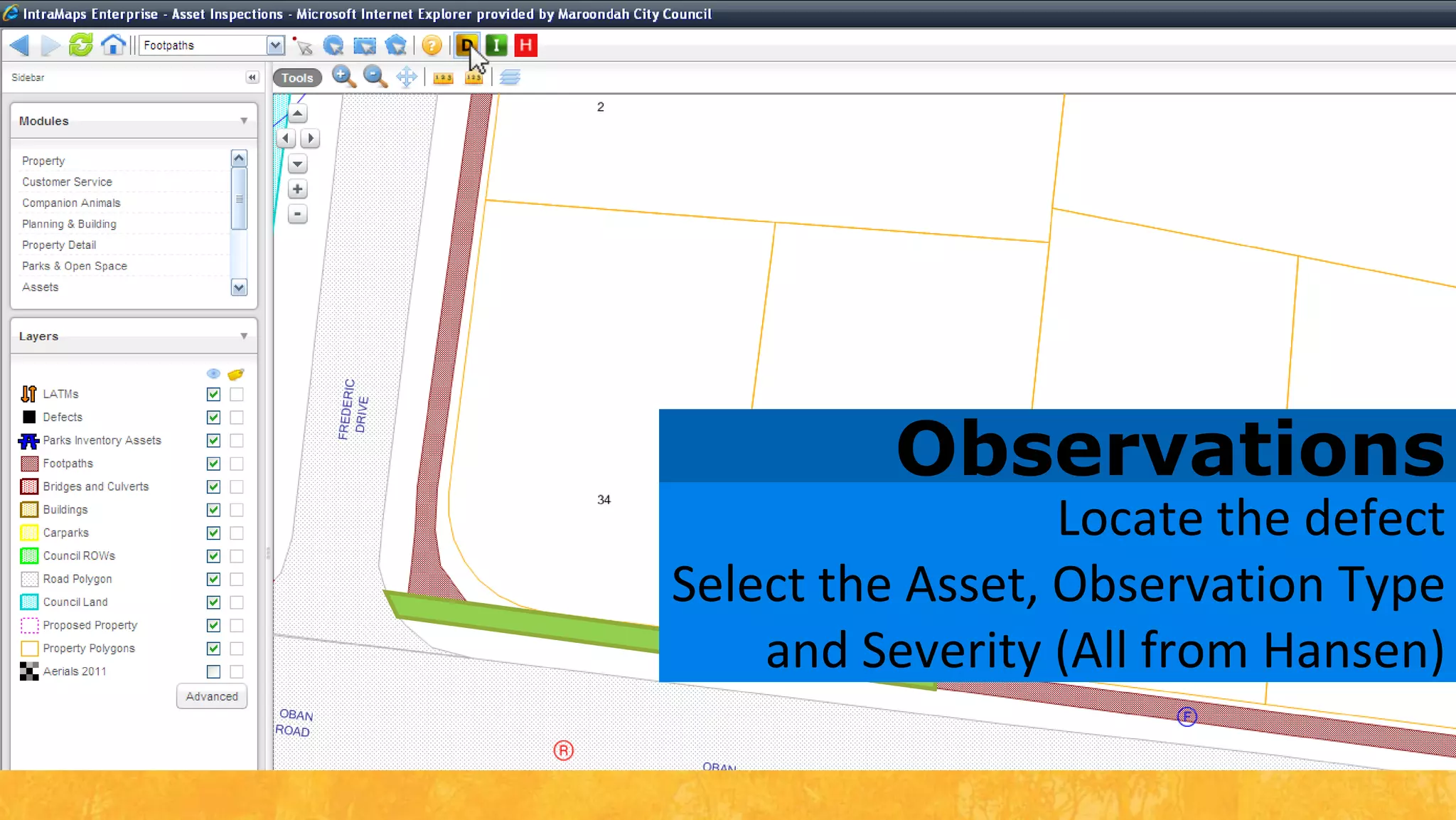Viewport: 1456px width, 820px height.
Task: Pan the map up
Action: pos(298,113)
